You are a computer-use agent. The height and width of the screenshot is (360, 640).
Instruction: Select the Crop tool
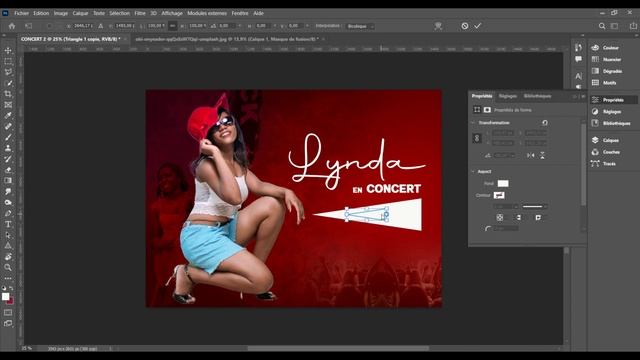tap(8, 94)
